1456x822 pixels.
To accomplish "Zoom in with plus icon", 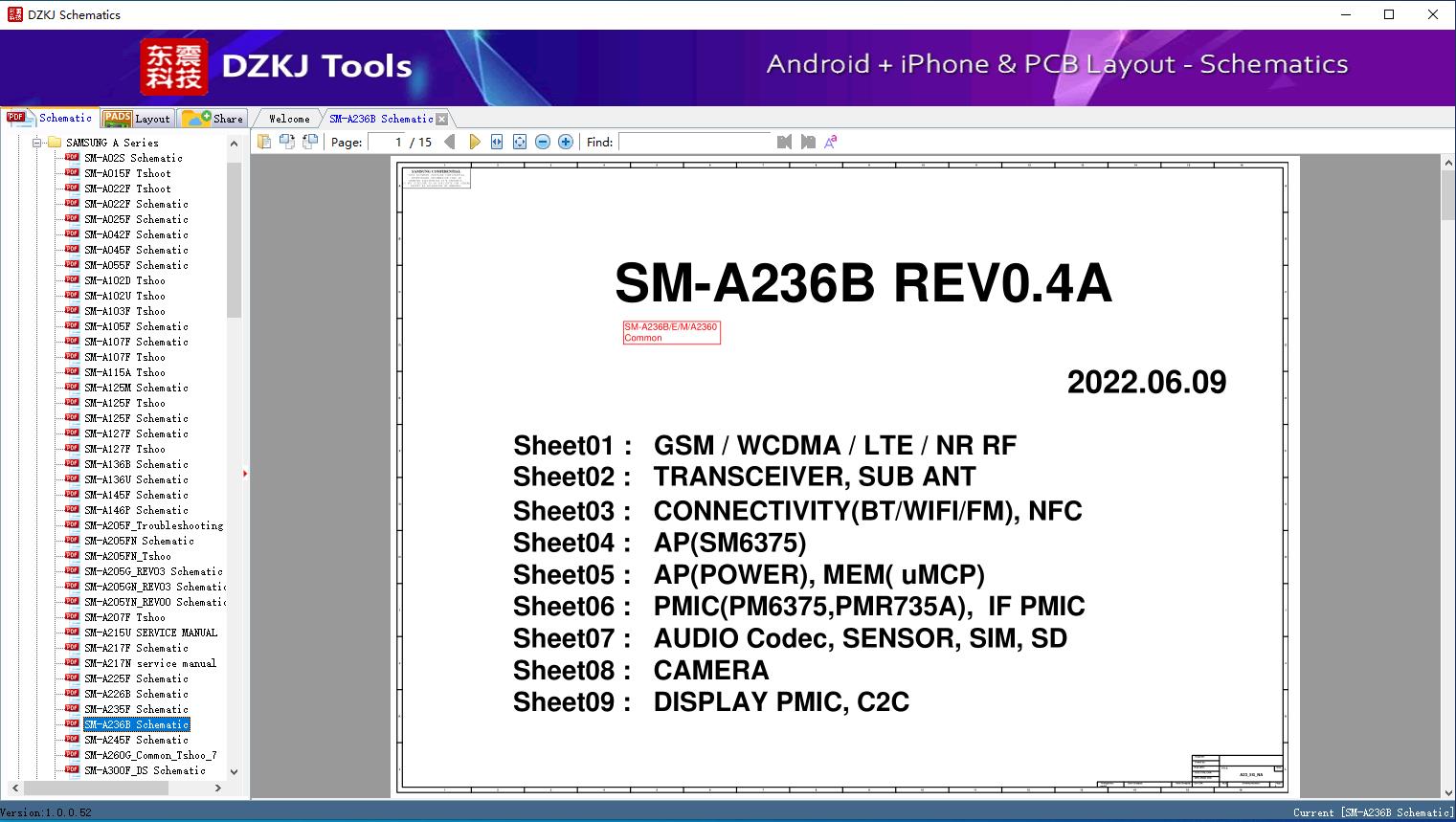I will click(566, 142).
